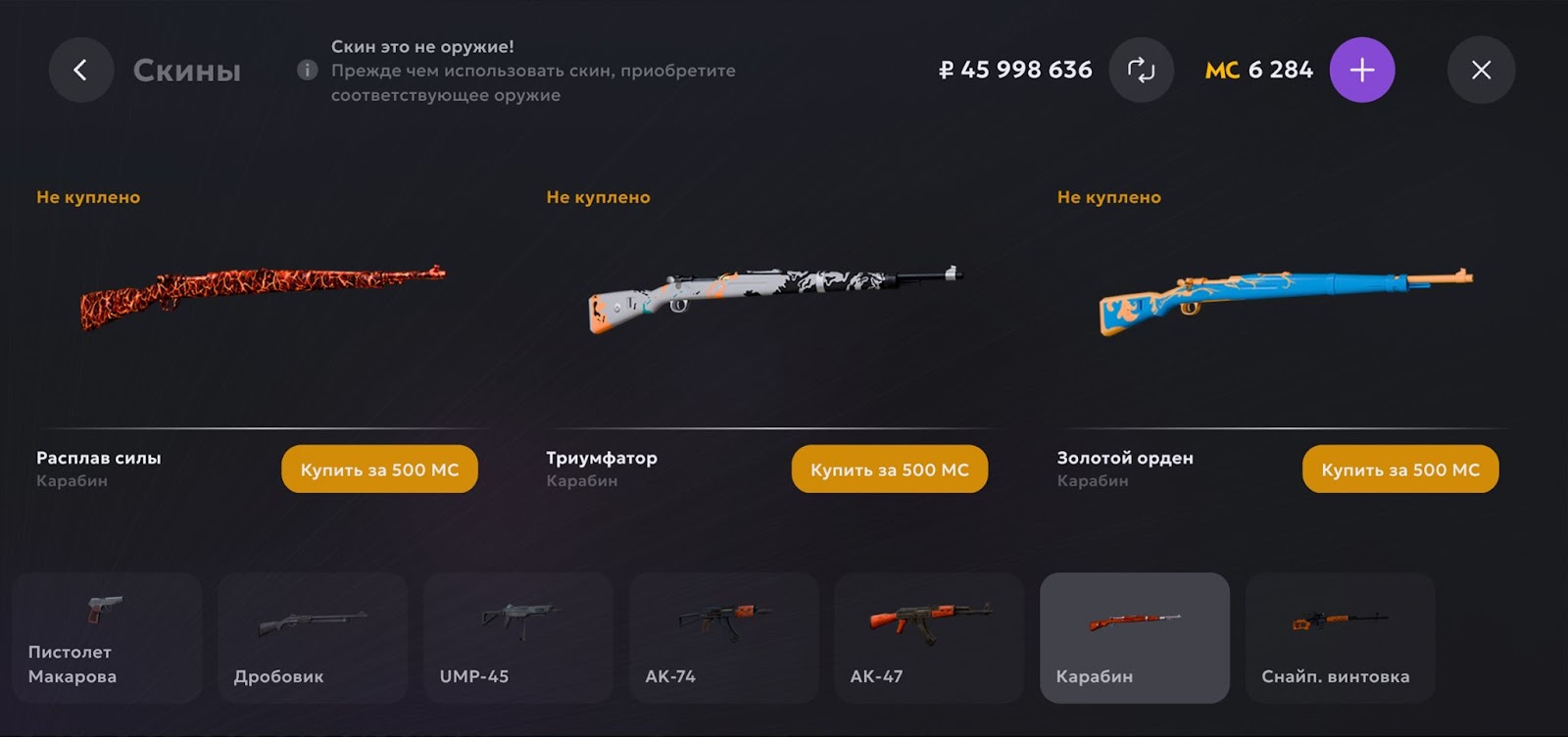Click the currency exchange arrows icon
1568x737 pixels.
click(1141, 70)
